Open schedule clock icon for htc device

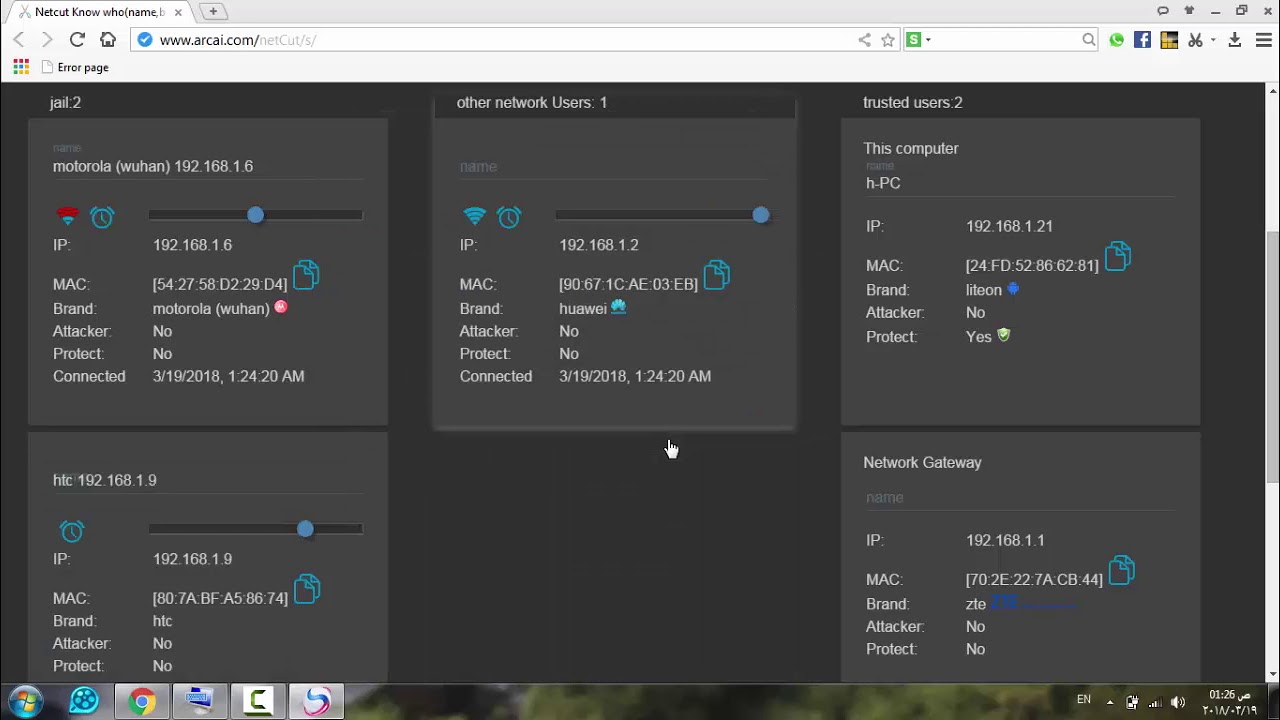(x=72, y=531)
